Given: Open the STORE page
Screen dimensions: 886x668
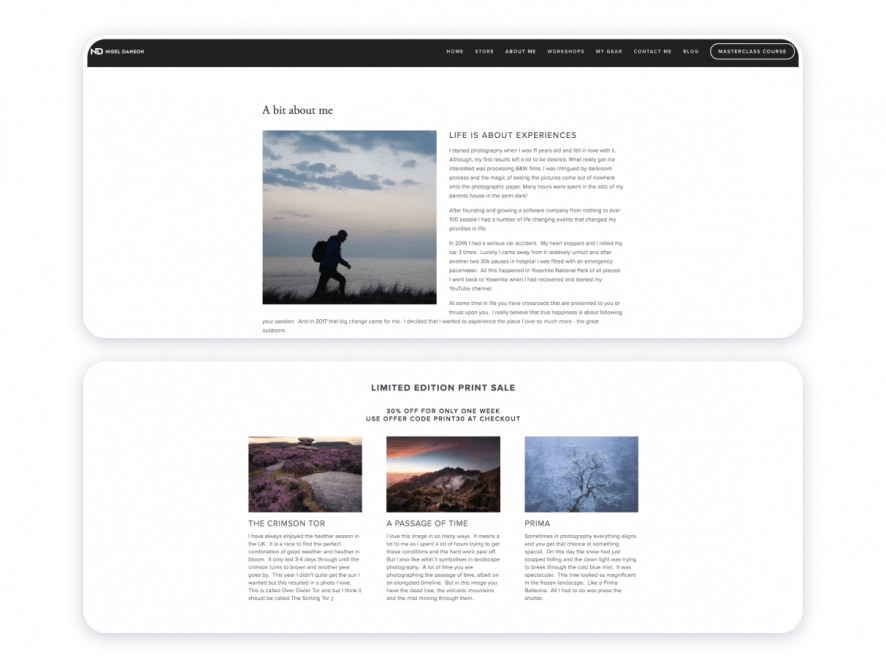Looking at the screenshot, I should pos(485,52).
